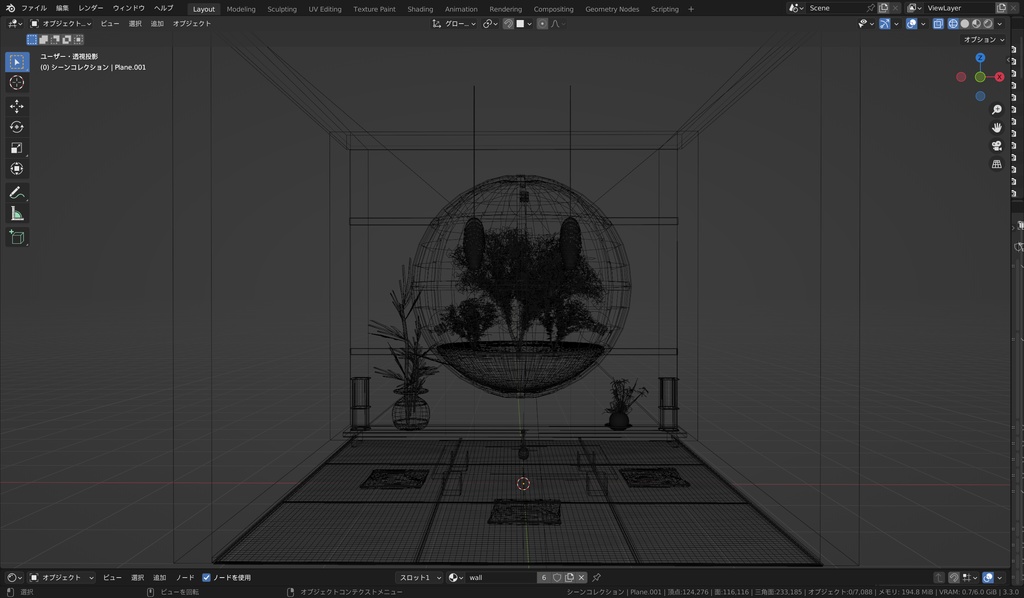Pin the Scene with pushpin icon
1024x598 pixels.
coord(871,8)
